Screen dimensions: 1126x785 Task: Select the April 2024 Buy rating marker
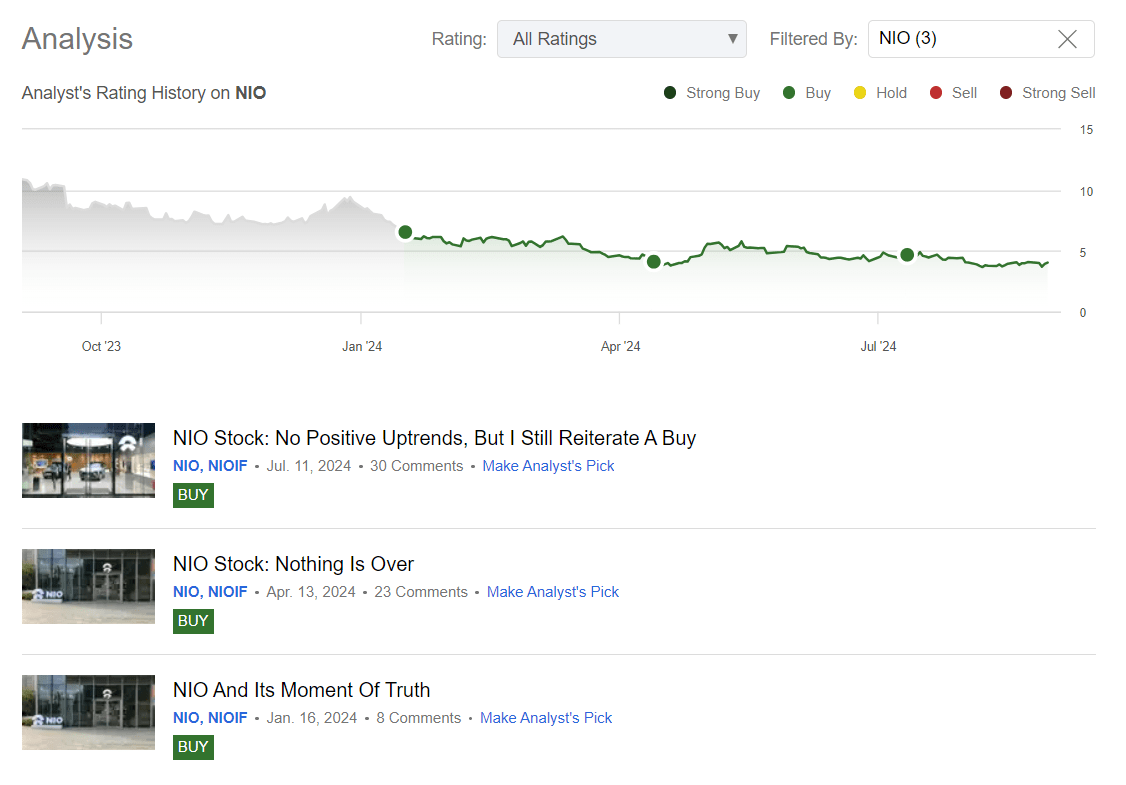coord(654,262)
